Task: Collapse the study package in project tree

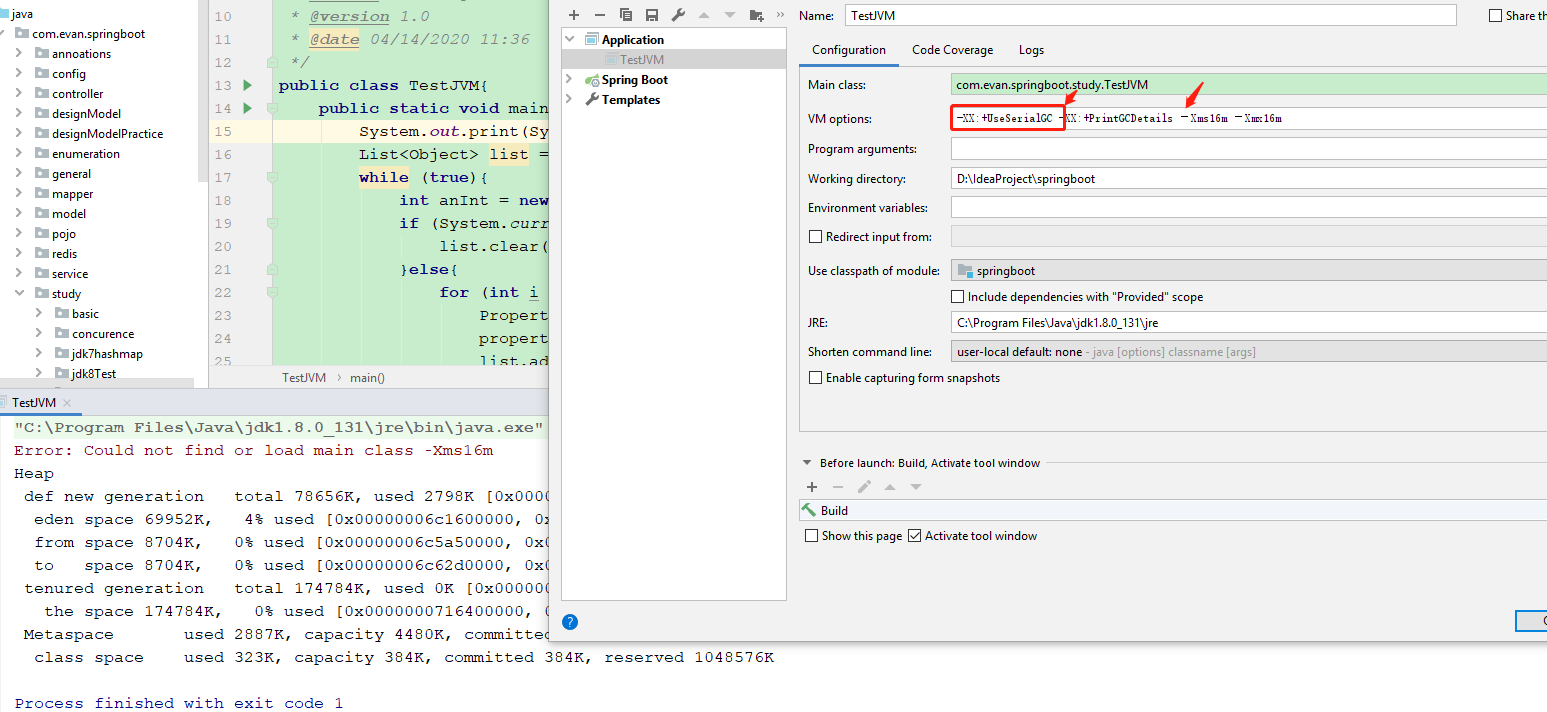Action: [x=19, y=293]
